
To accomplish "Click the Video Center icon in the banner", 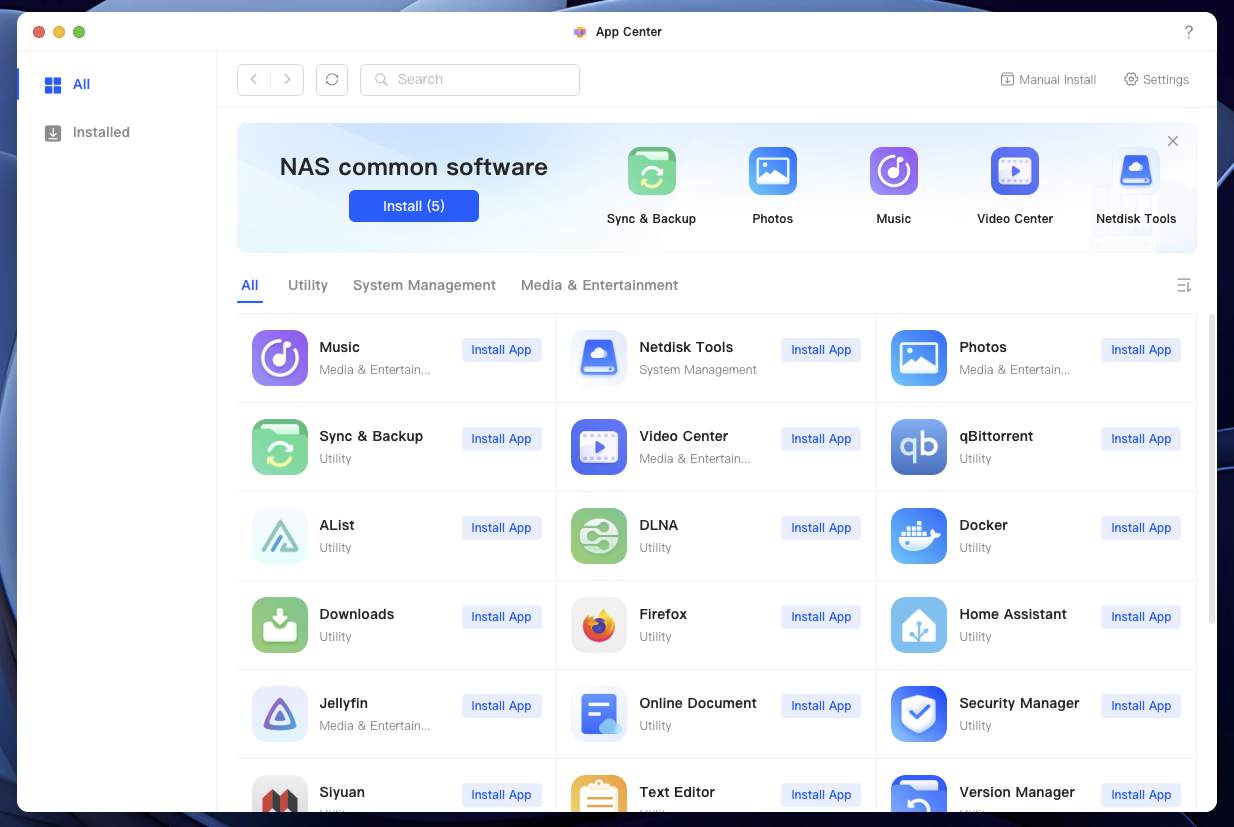I will [1015, 171].
